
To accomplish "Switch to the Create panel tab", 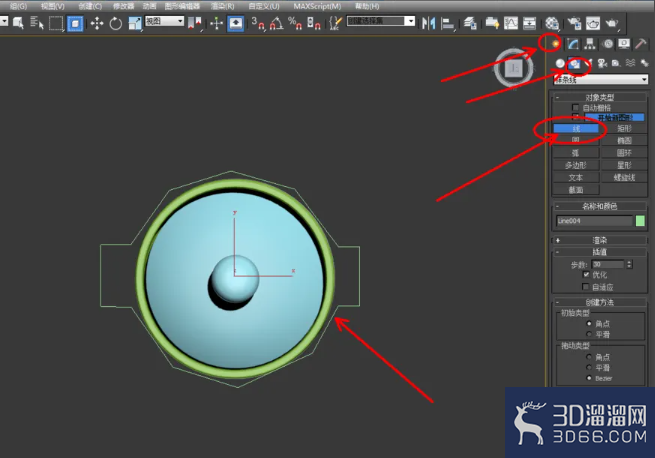I will pos(555,43).
